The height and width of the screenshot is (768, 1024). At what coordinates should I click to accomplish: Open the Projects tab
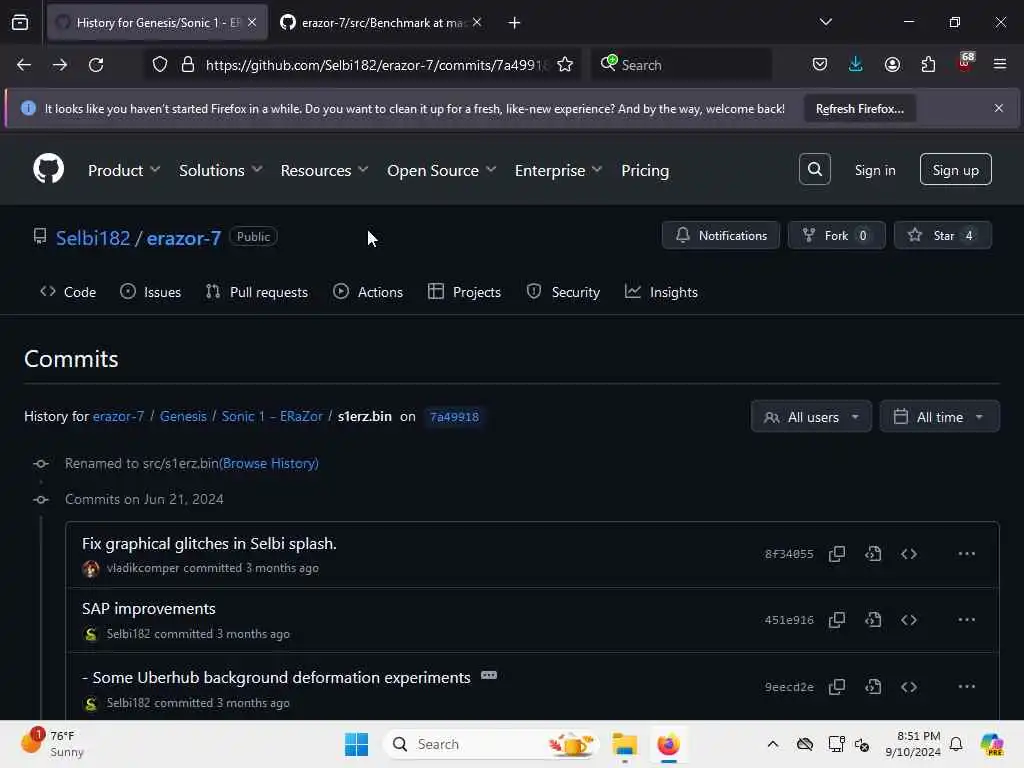click(464, 292)
